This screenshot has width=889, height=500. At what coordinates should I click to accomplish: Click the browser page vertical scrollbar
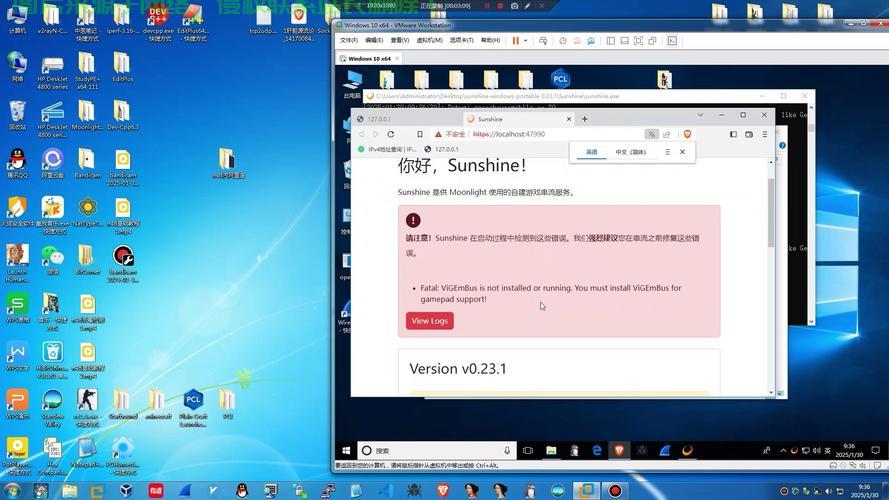(771, 213)
